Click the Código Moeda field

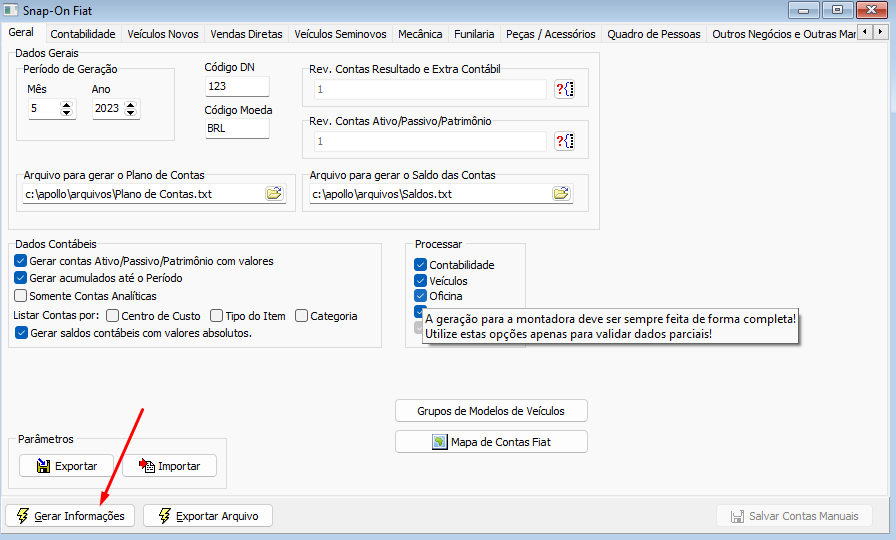tap(237, 129)
